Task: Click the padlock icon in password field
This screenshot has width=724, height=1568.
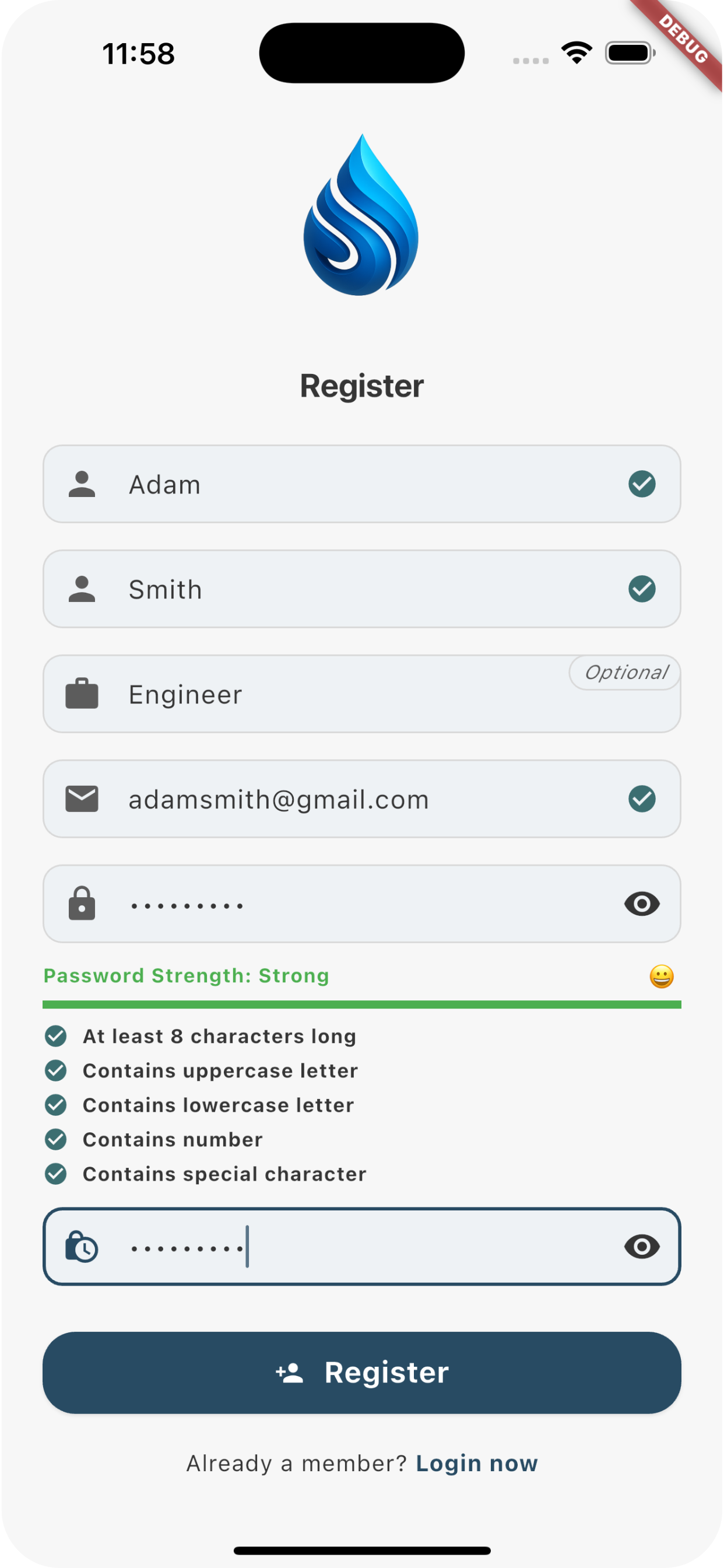Action: click(x=82, y=904)
